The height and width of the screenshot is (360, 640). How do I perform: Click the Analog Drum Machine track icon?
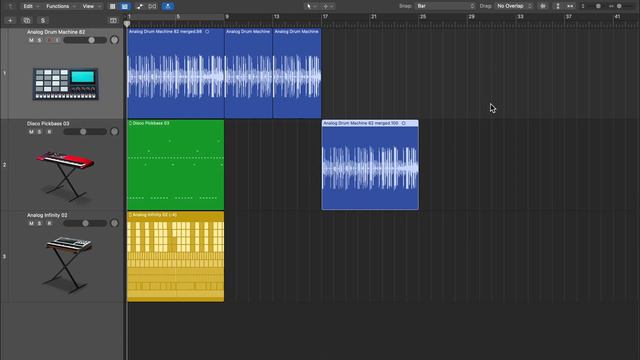[x=65, y=84]
